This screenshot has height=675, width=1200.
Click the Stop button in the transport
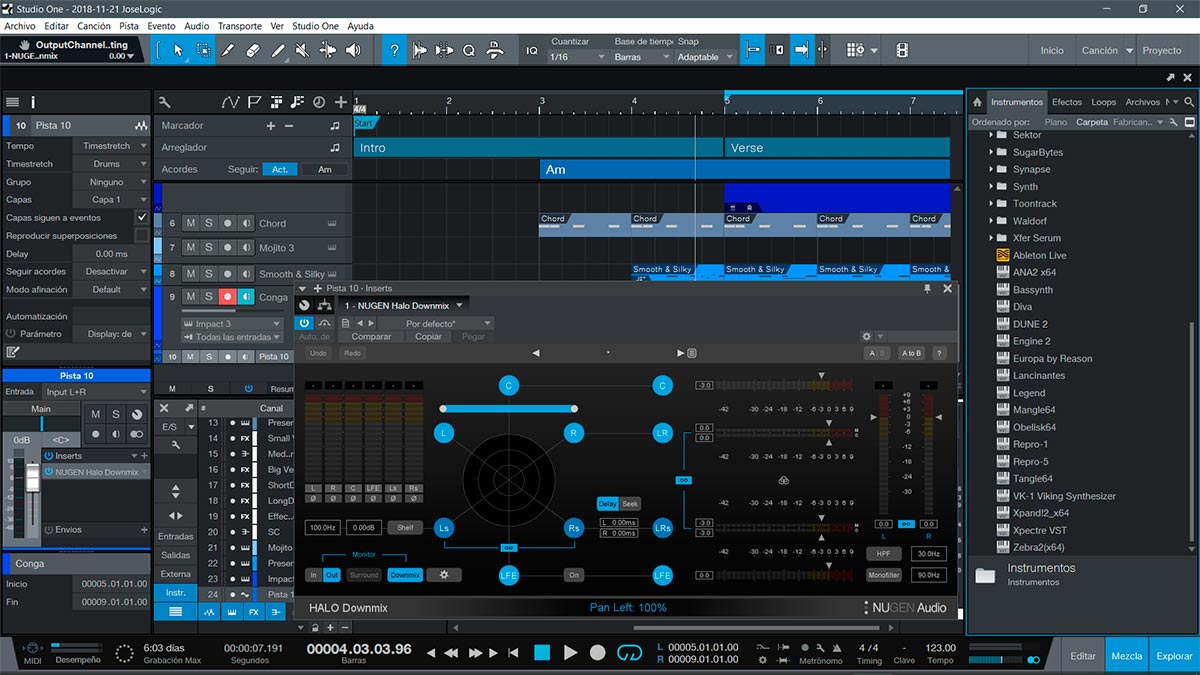click(542, 653)
